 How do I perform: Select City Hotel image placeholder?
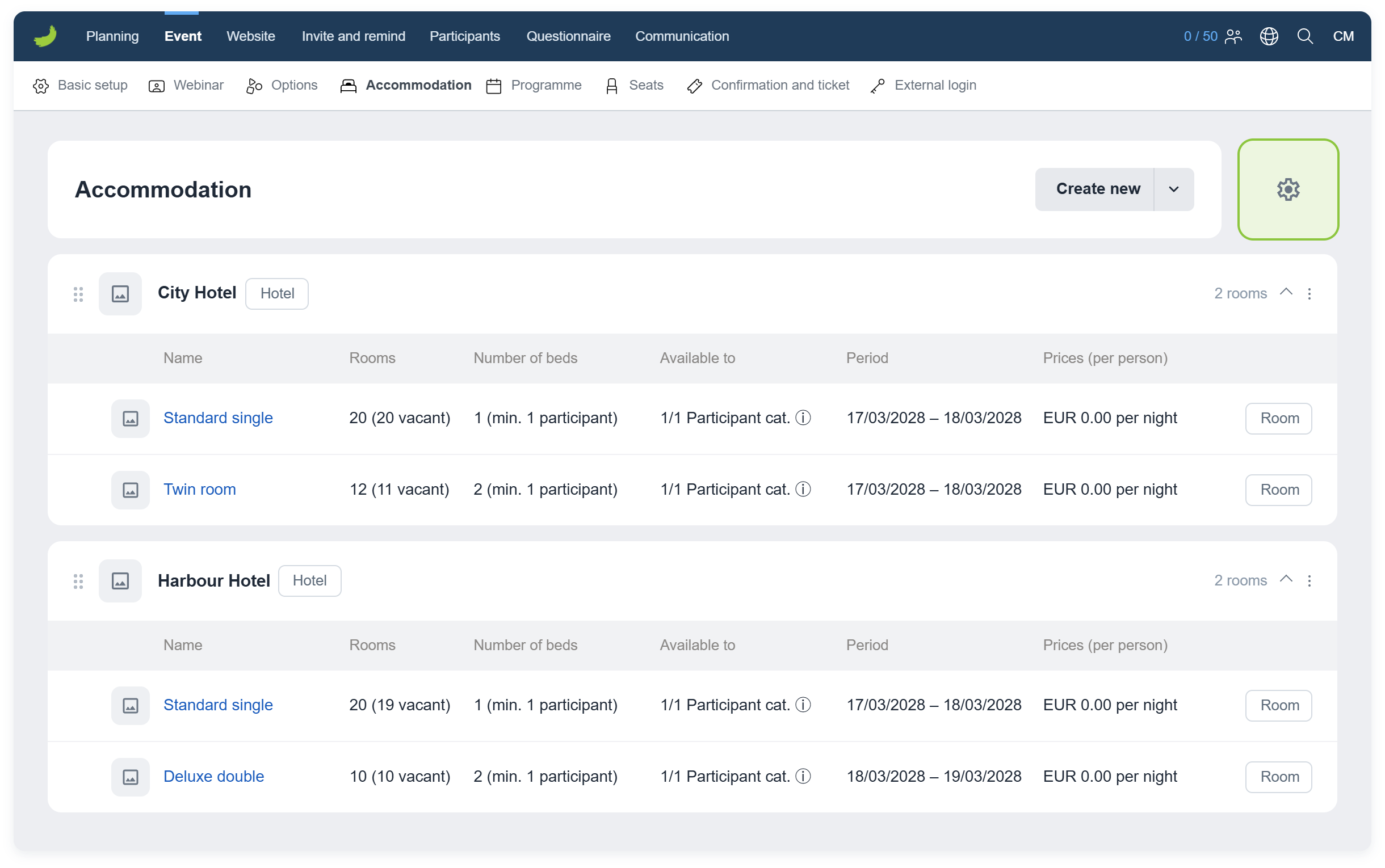120,293
